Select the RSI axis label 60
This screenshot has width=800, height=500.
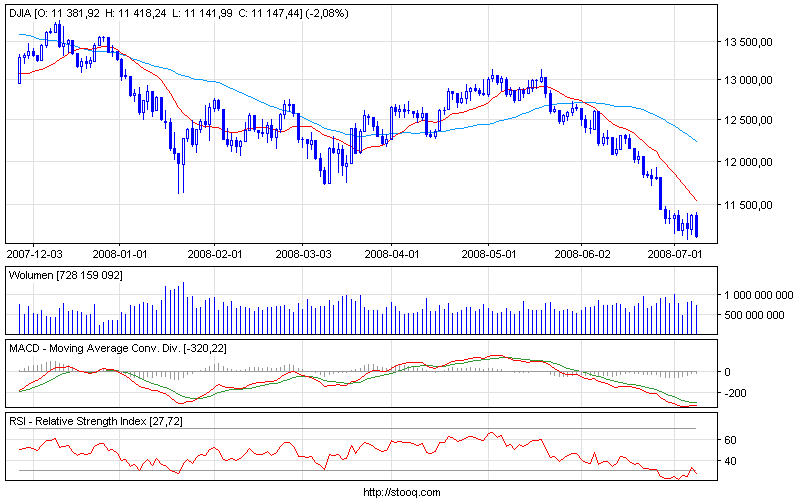(x=730, y=440)
